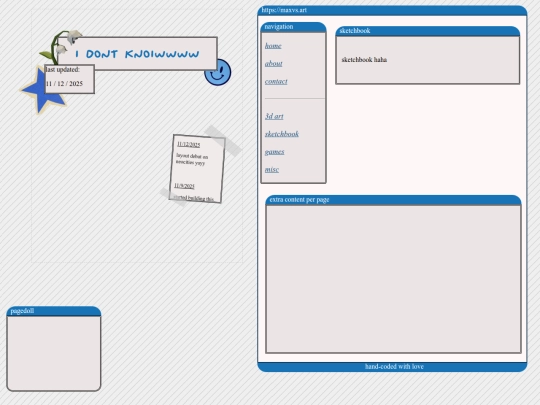Open the 3d art link

coord(274,116)
